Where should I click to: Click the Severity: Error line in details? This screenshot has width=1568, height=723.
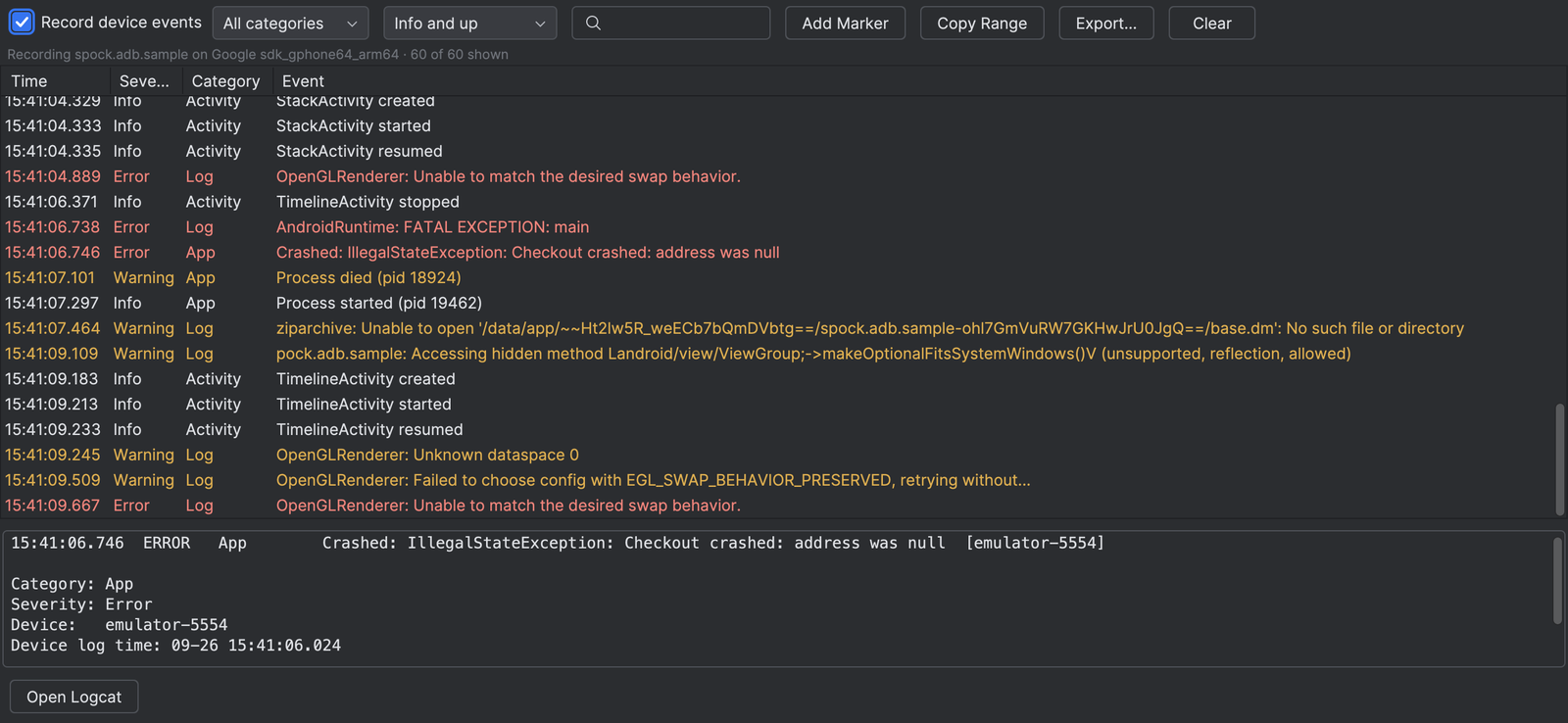pyautogui.click(x=81, y=604)
